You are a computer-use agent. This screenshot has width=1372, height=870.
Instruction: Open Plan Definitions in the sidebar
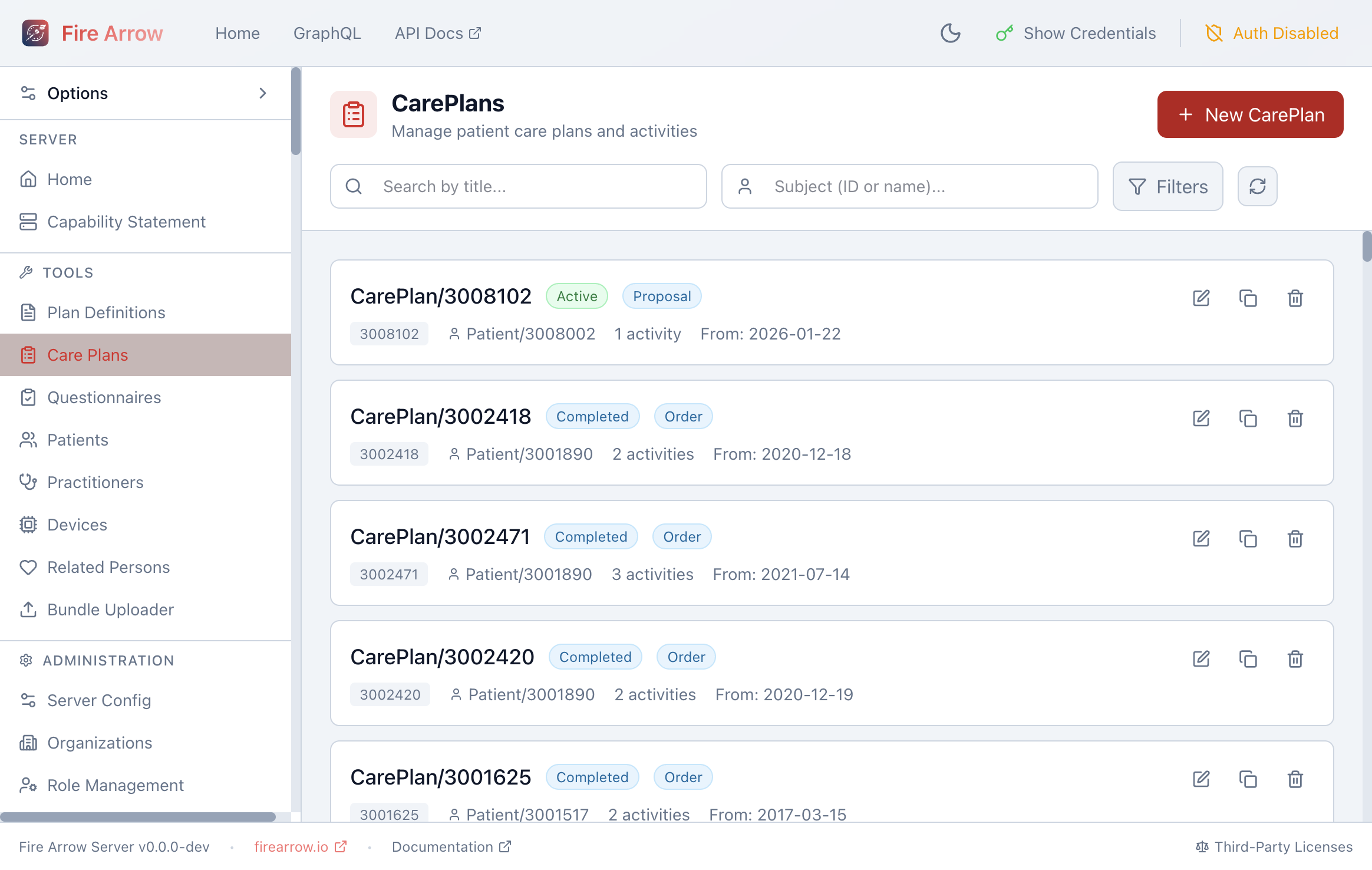(106, 312)
